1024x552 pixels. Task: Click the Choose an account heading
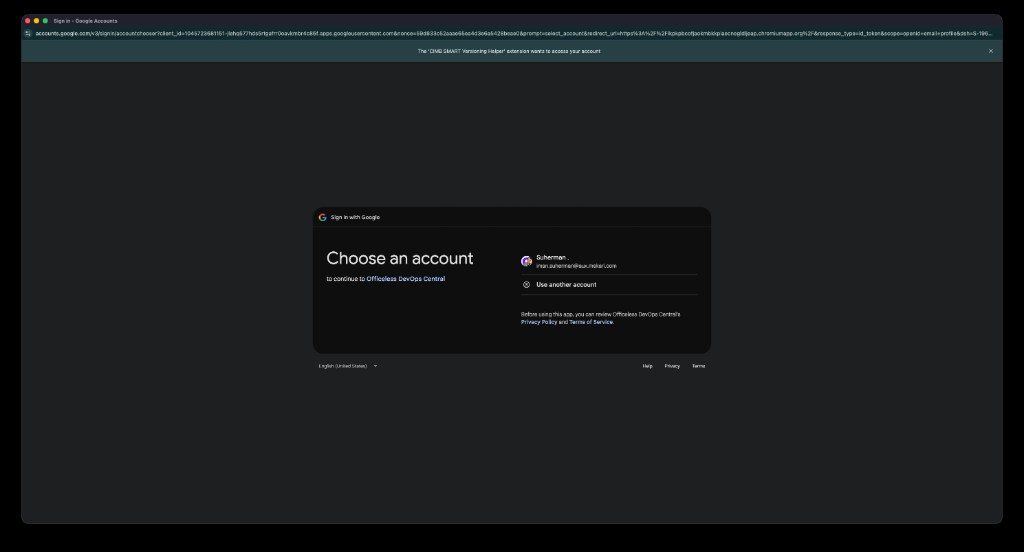[x=400, y=259]
